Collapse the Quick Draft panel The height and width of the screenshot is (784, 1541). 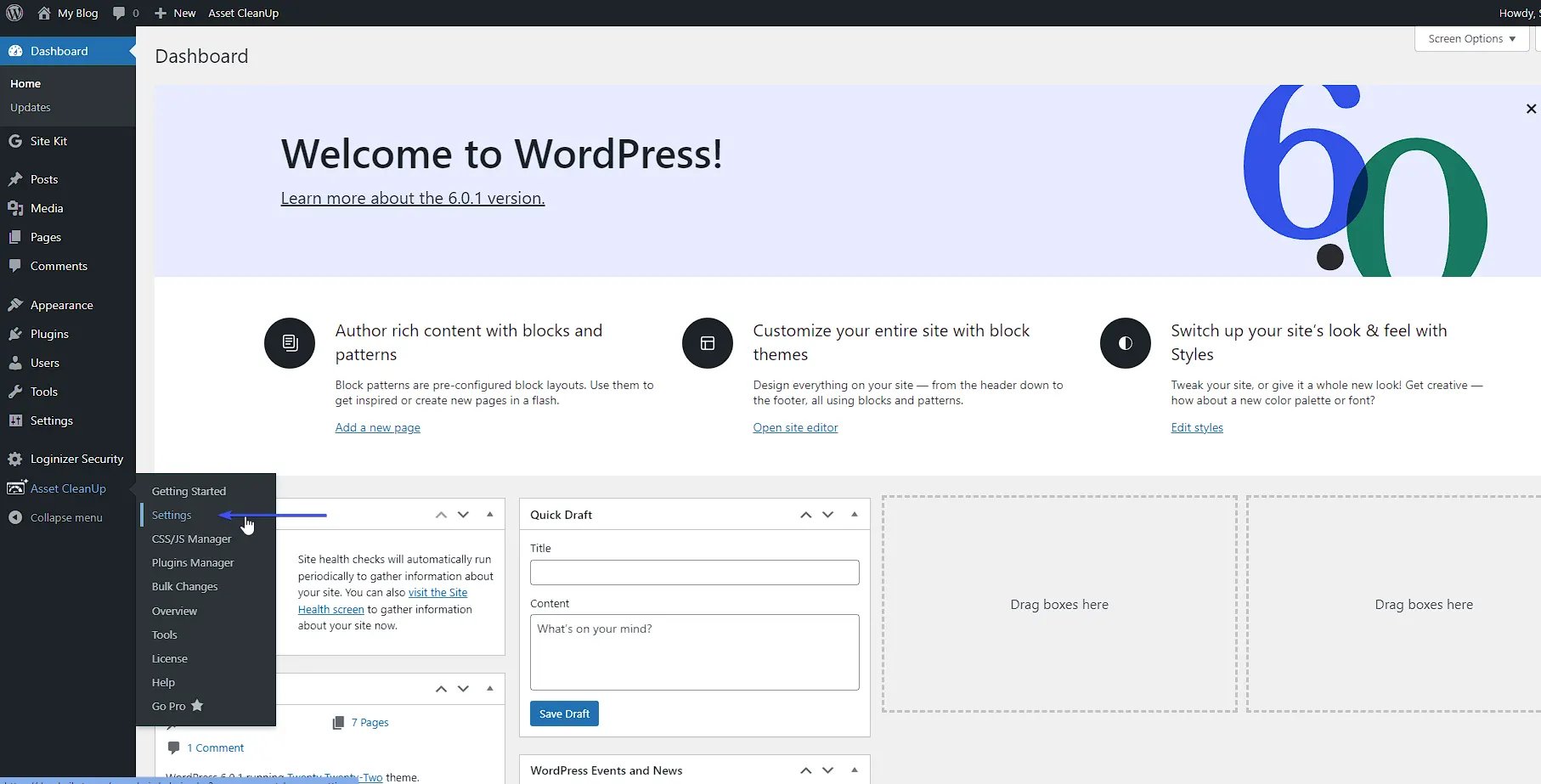click(x=855, y=514)
